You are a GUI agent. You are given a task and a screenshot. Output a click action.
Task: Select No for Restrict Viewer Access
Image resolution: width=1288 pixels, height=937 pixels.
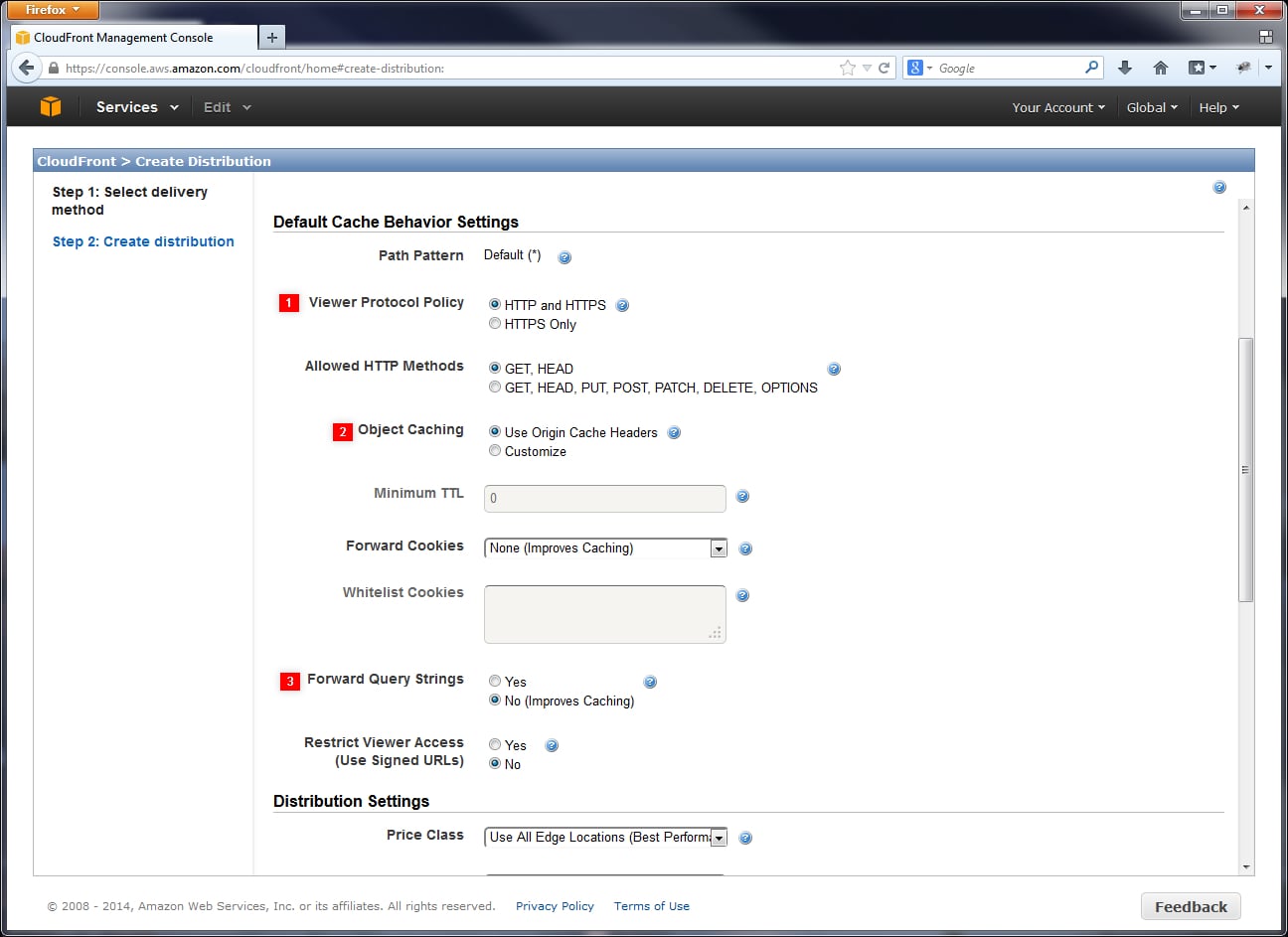click(x=495, y=763)
